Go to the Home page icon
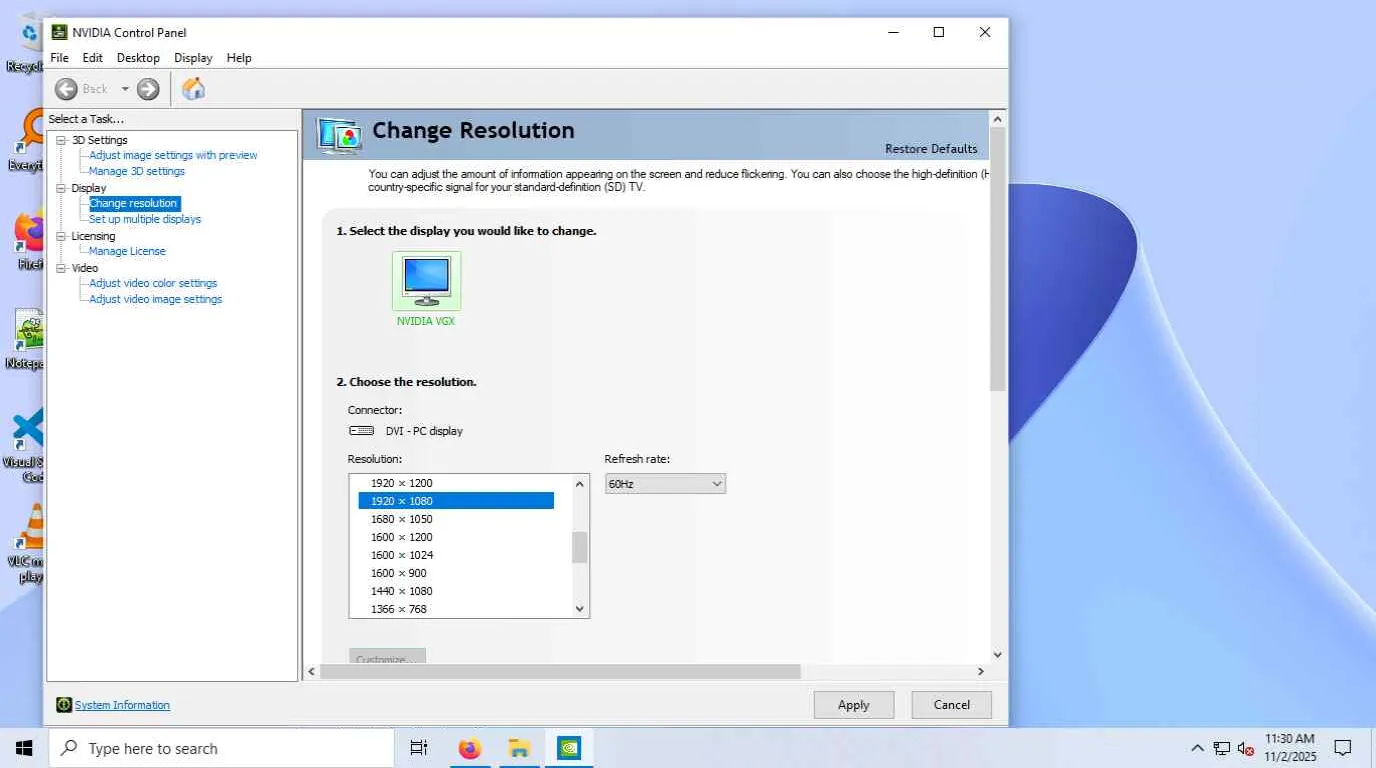The width and height of the screenshot is (1376, 768). click(193, 89)
